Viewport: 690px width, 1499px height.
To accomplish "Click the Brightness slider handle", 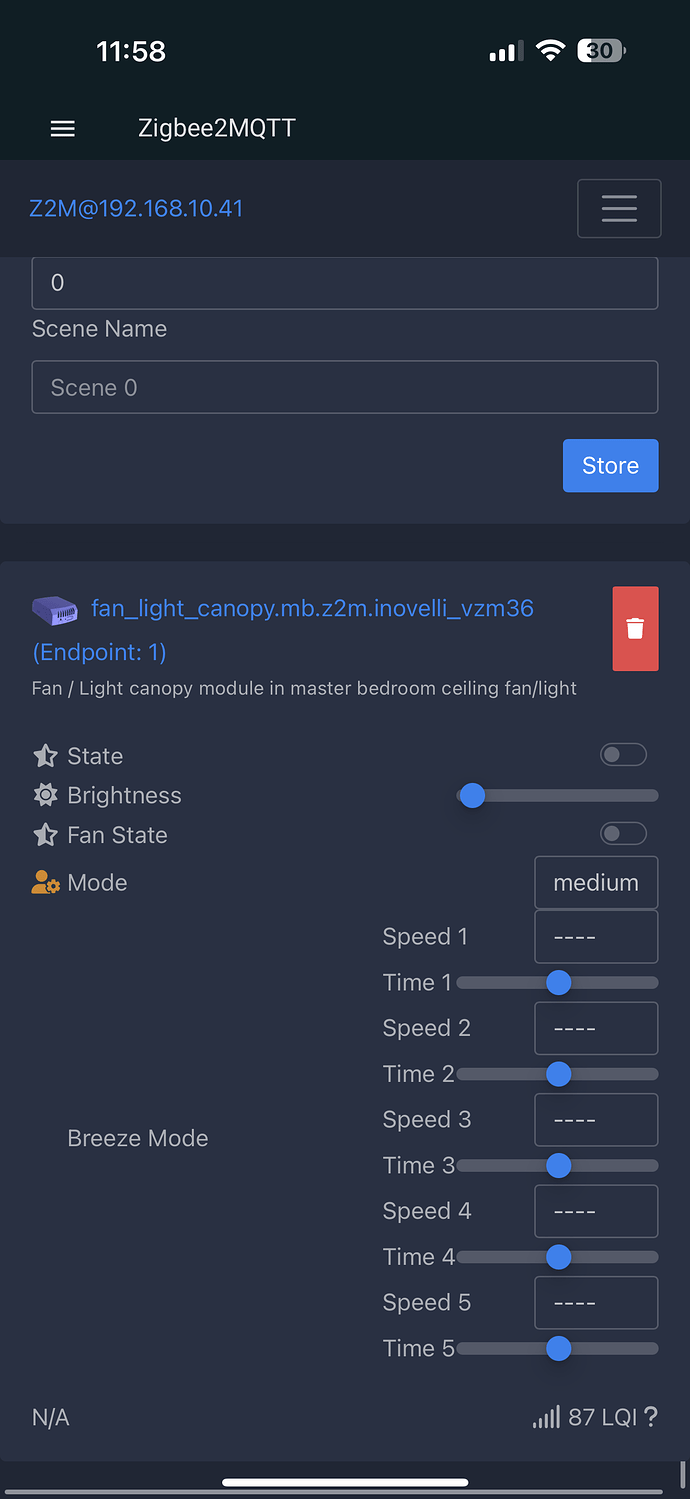I will (x=472, y=796).
